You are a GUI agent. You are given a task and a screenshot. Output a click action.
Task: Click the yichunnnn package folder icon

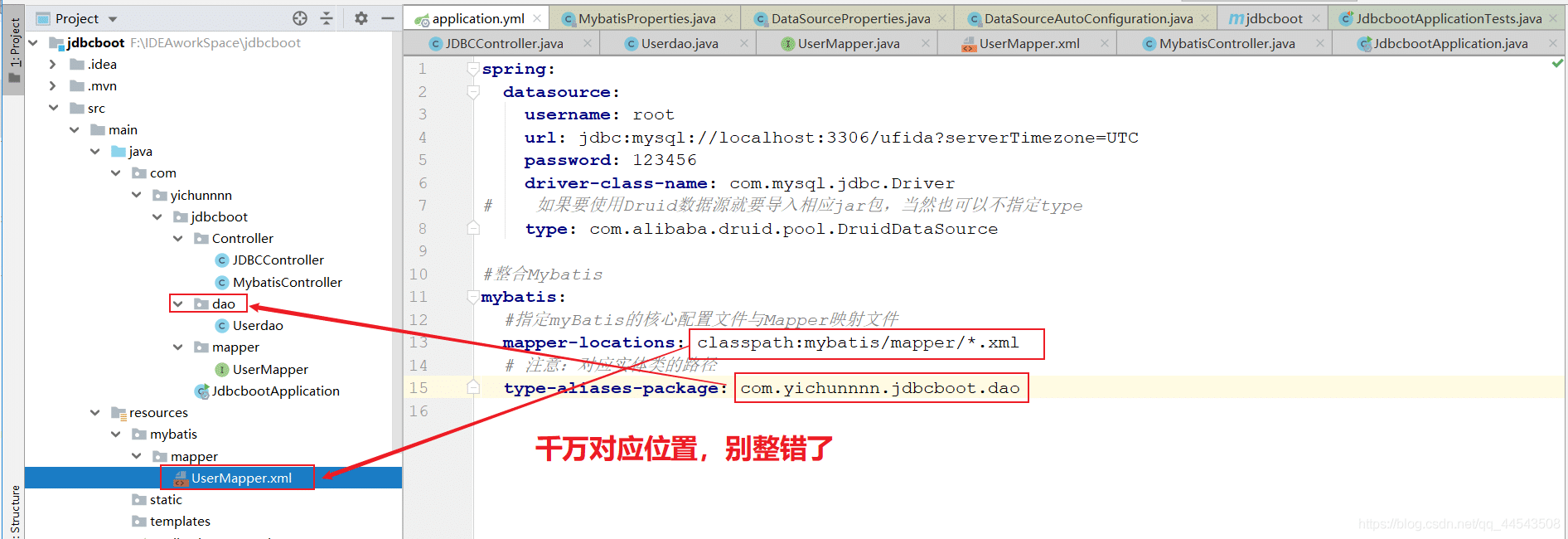160,195
